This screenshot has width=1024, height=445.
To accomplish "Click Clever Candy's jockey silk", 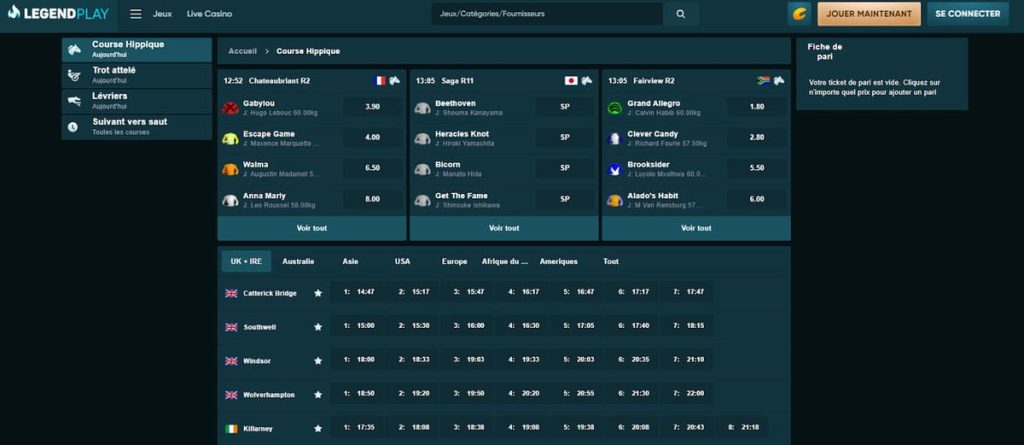I will (615, 139).
